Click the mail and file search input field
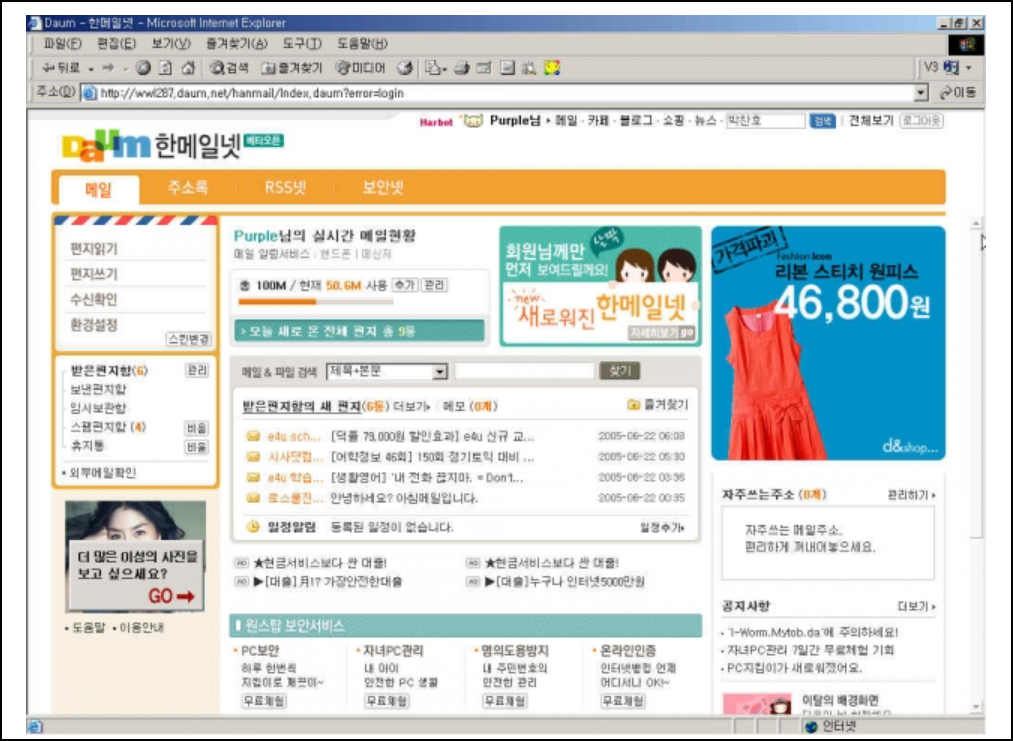This screenshot has width=1013, height=741. coord(524,371)
